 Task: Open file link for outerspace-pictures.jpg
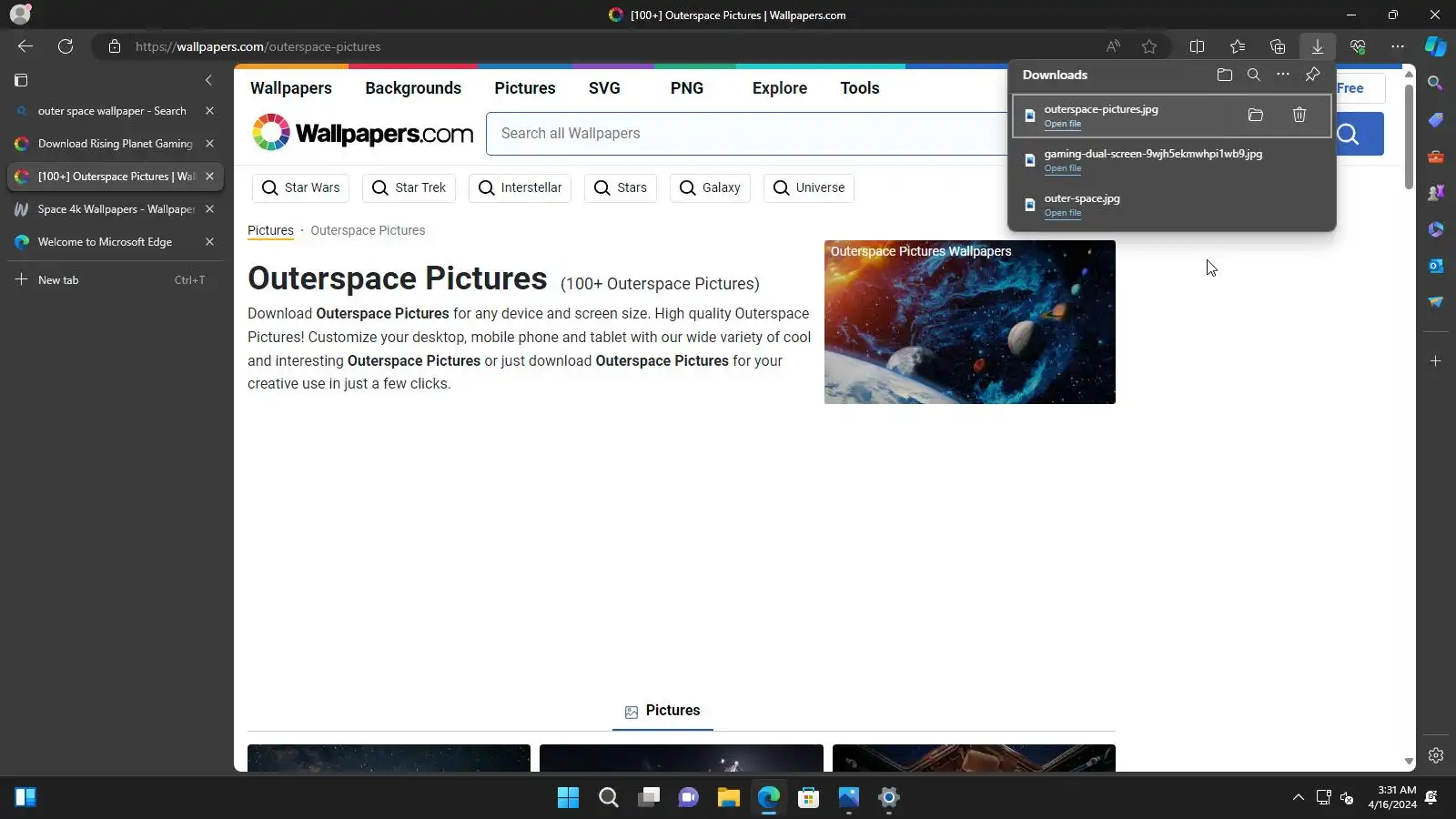tap(1063, 124)
